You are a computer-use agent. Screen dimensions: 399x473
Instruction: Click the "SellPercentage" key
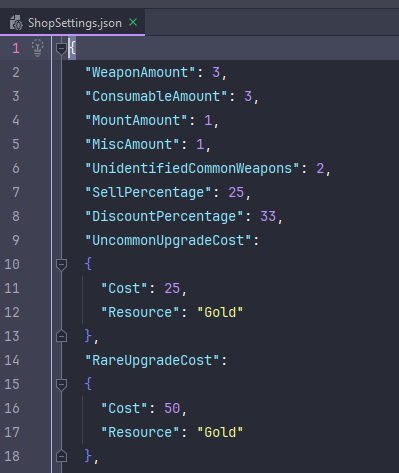(148, 192)
